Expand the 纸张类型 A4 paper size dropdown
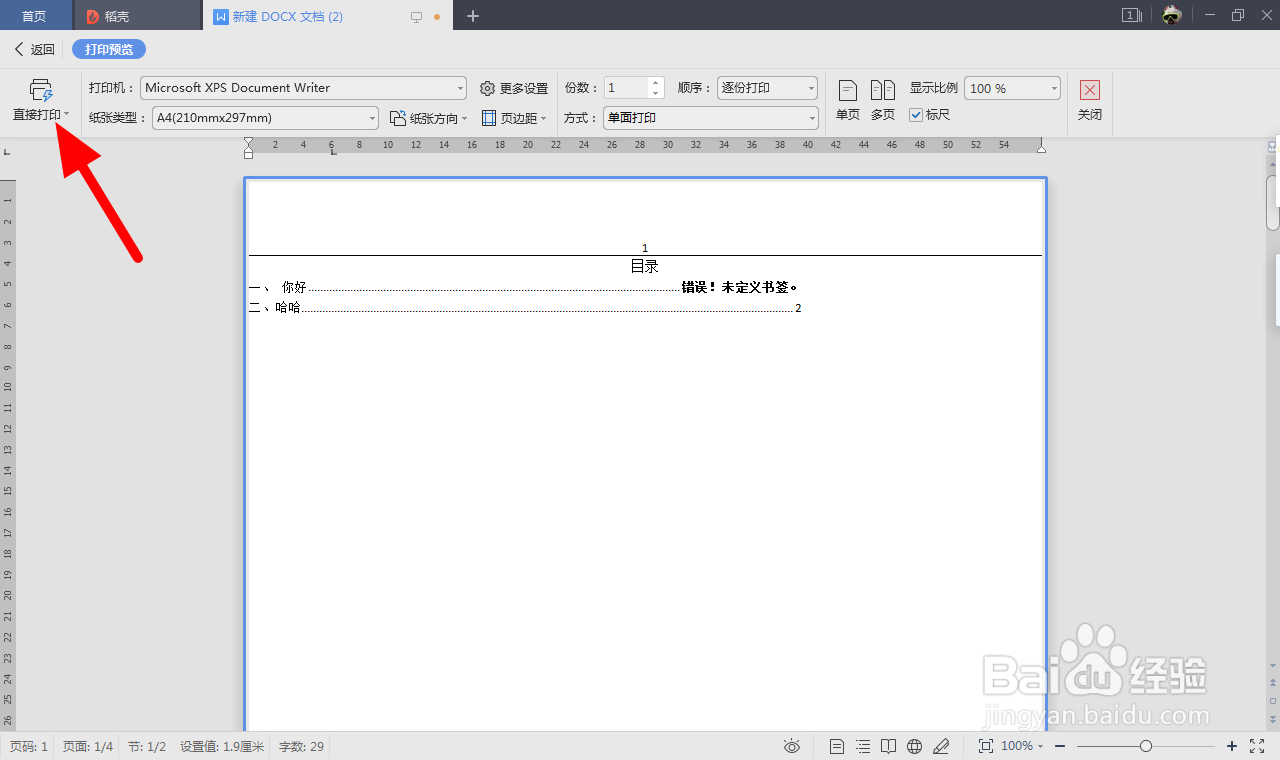The image size is (1280, 760). tap(371, 118)
